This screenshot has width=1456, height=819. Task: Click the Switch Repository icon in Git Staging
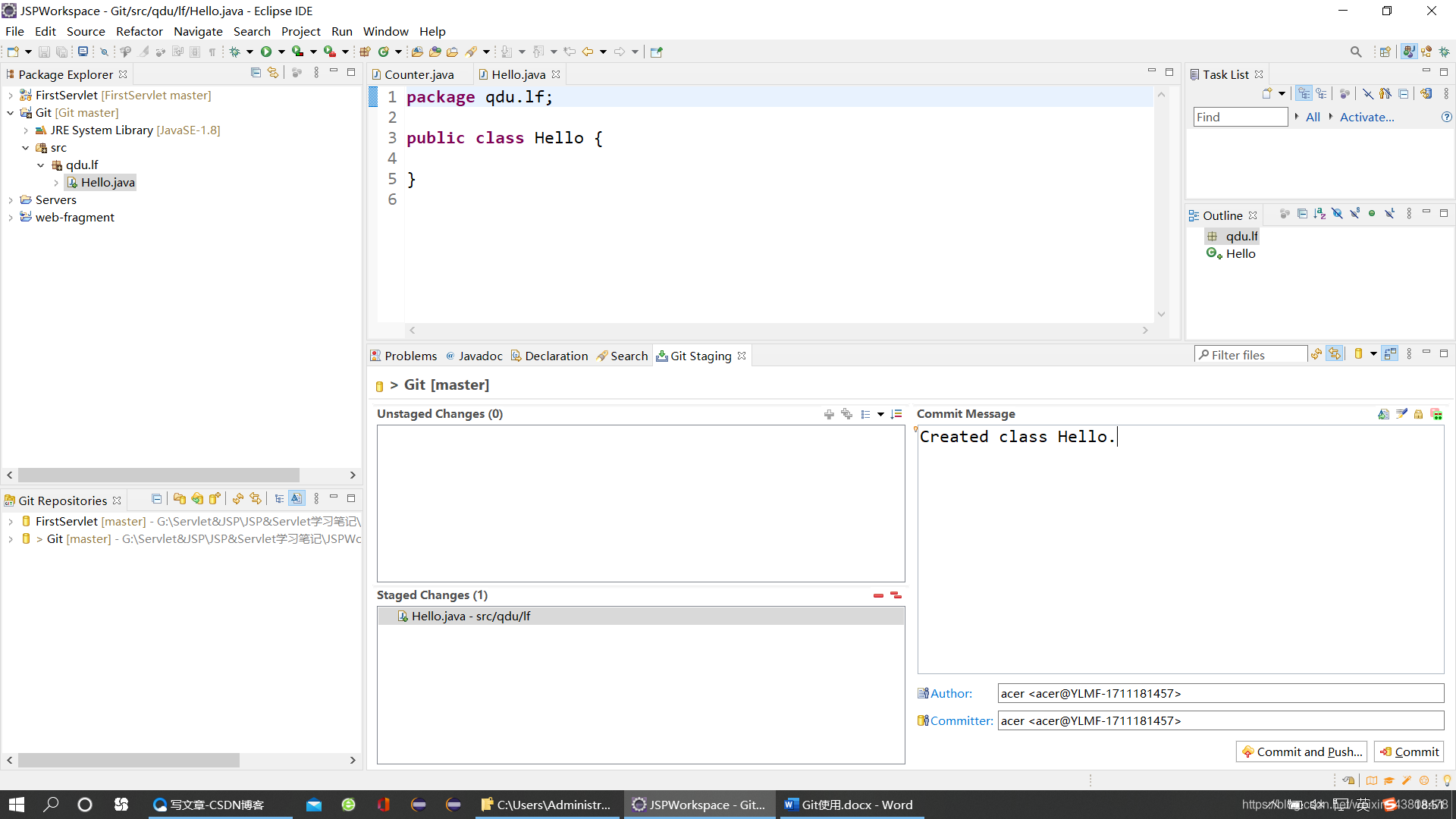(x=1358, y=354)
